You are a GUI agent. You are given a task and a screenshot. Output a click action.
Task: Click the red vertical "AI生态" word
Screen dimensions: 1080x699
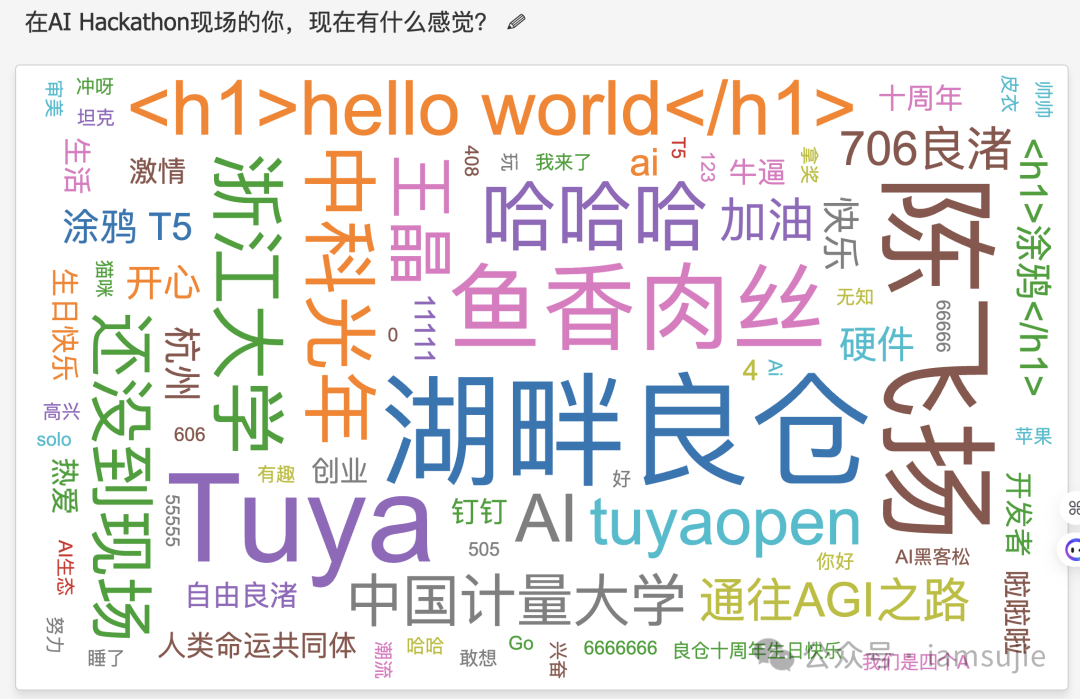[x=65, y=567]
